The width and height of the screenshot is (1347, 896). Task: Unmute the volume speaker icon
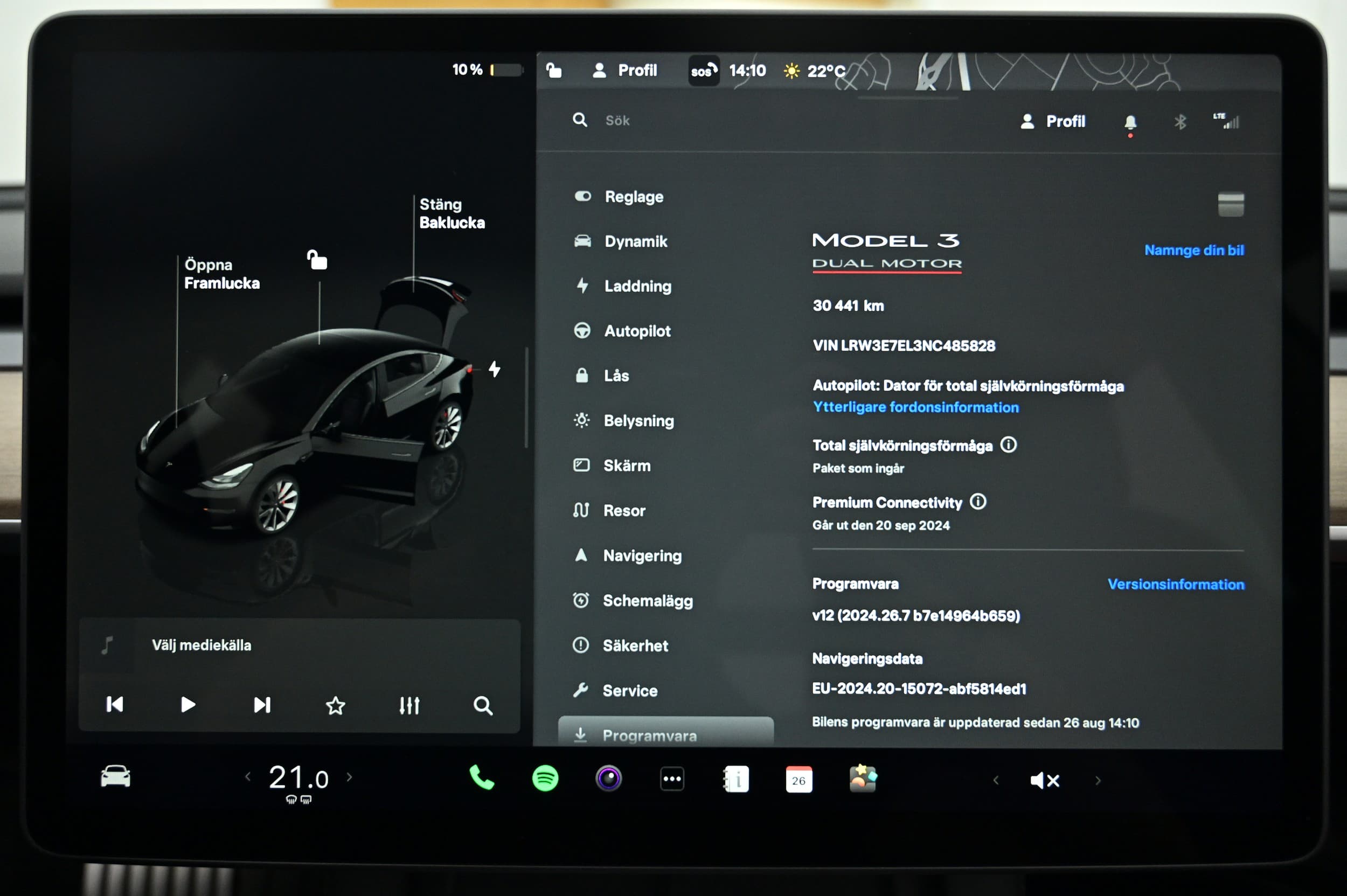tap(1045, 781)
